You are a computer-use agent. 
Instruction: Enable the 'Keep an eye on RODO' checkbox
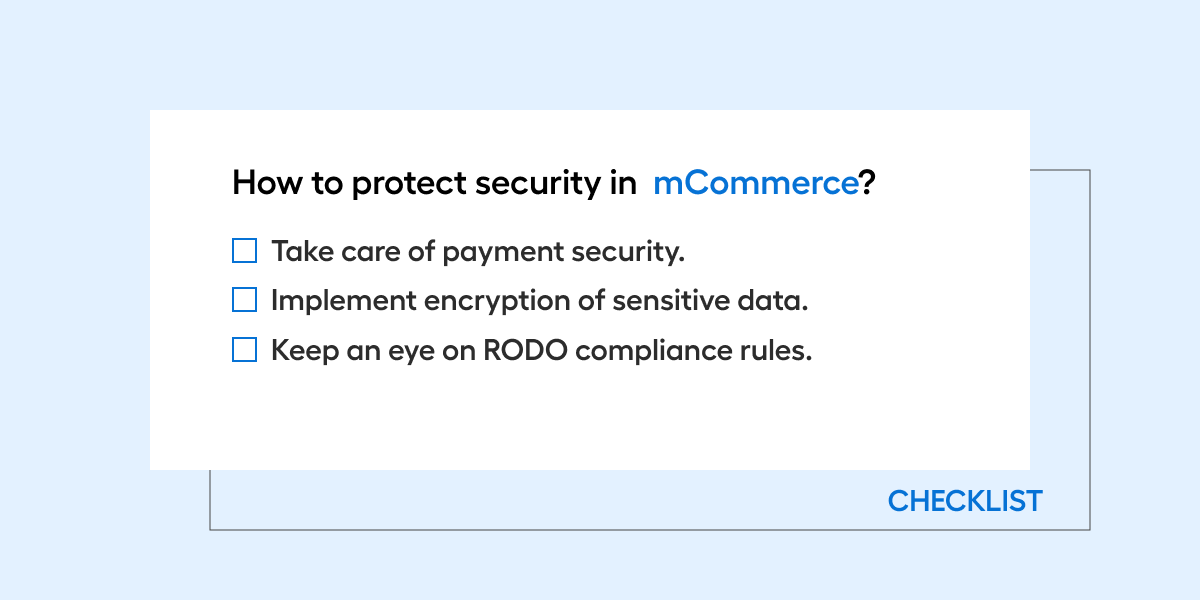[244, 350]
